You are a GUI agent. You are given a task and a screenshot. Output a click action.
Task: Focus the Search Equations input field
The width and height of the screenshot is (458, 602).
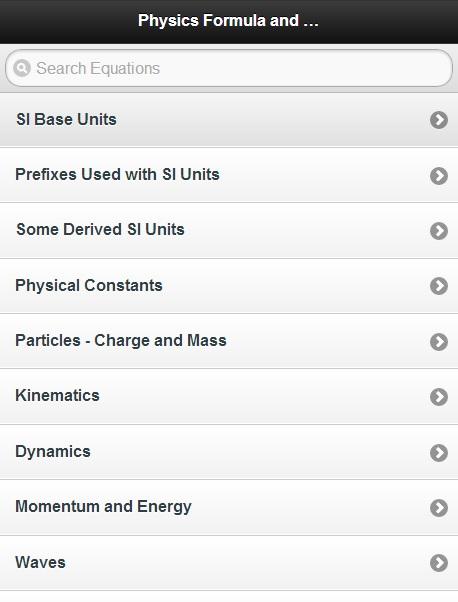[229, 68]
